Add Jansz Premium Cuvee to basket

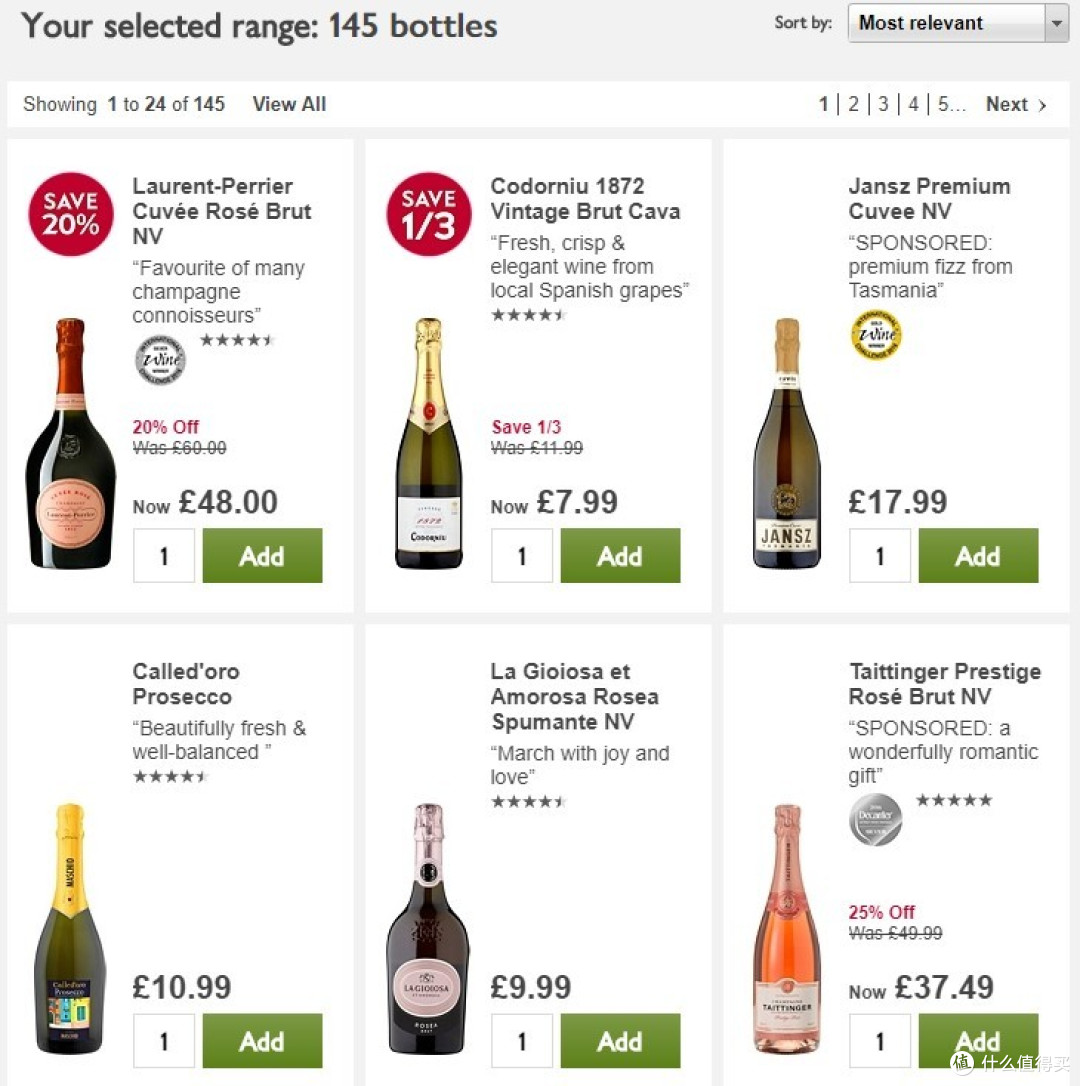click(978, 555)
